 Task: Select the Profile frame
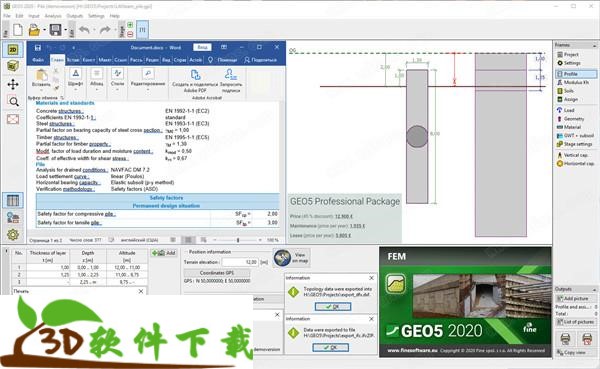[x=576, y=73]
